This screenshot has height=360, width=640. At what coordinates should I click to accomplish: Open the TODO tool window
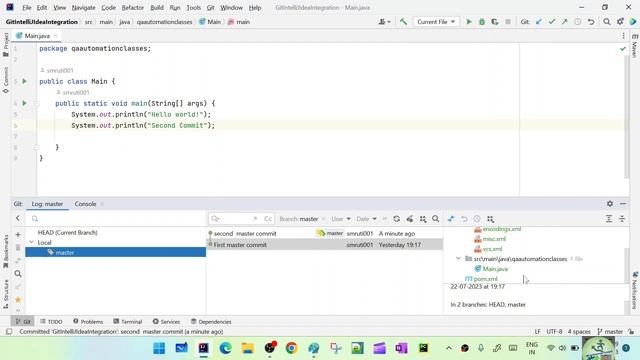tap(51, 322)
